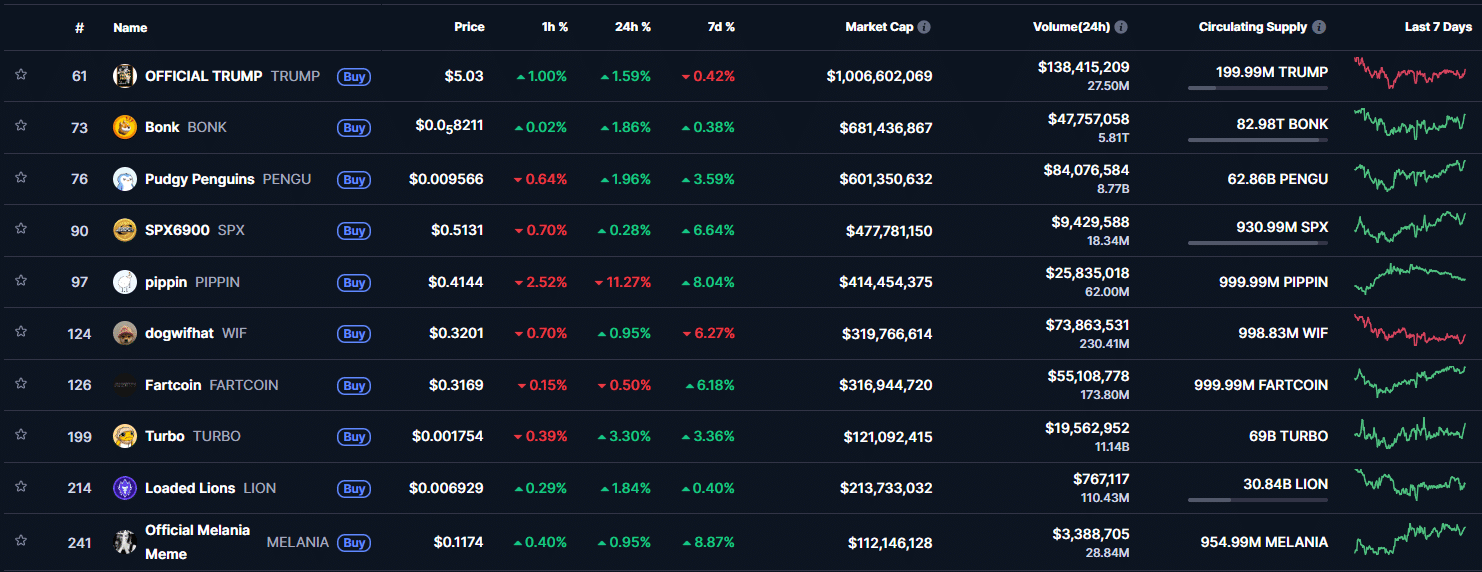Select the dogwifhat coin logo
The height and width of the screenshot is (572, 1482).
(x=125, y=333)
